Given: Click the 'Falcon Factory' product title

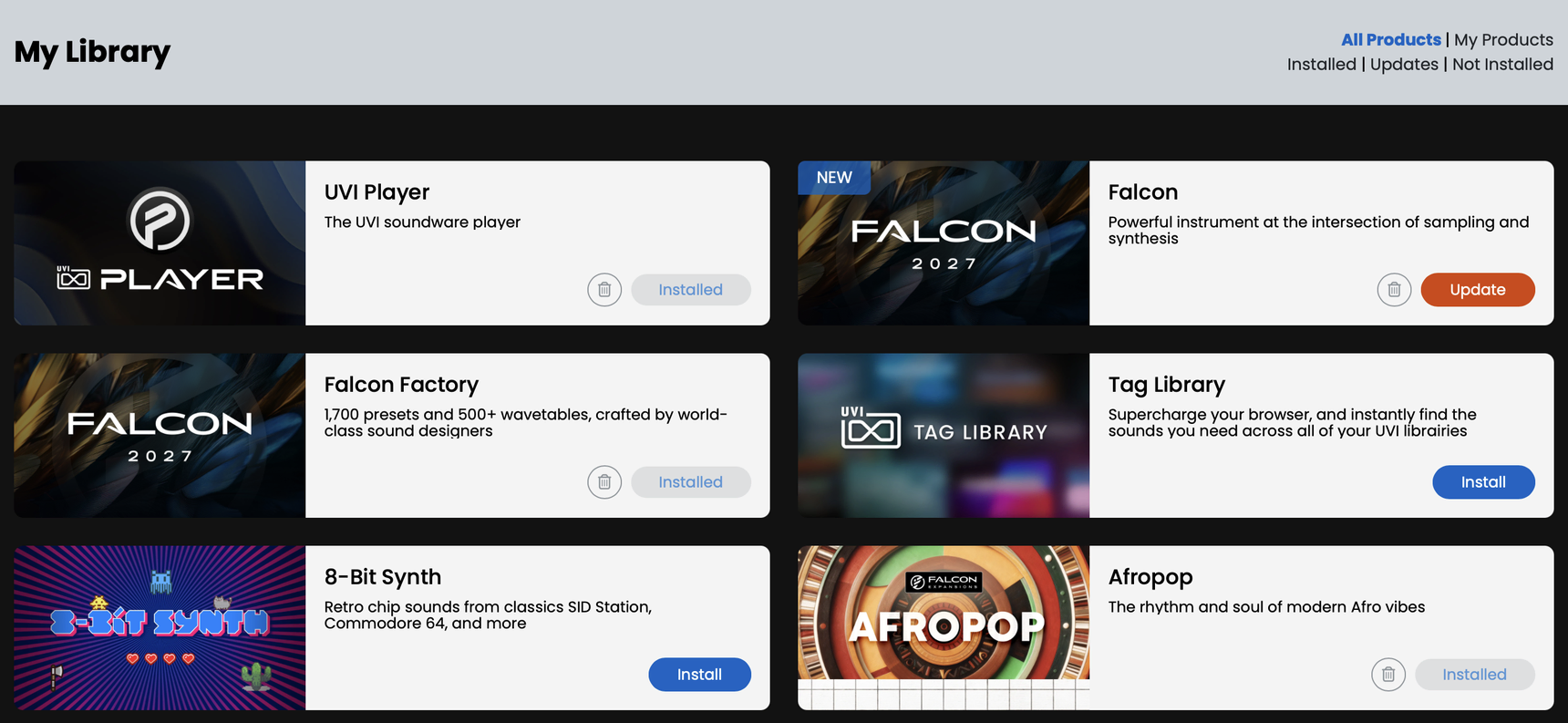Looking at the screenshot, I should [401, 385].
